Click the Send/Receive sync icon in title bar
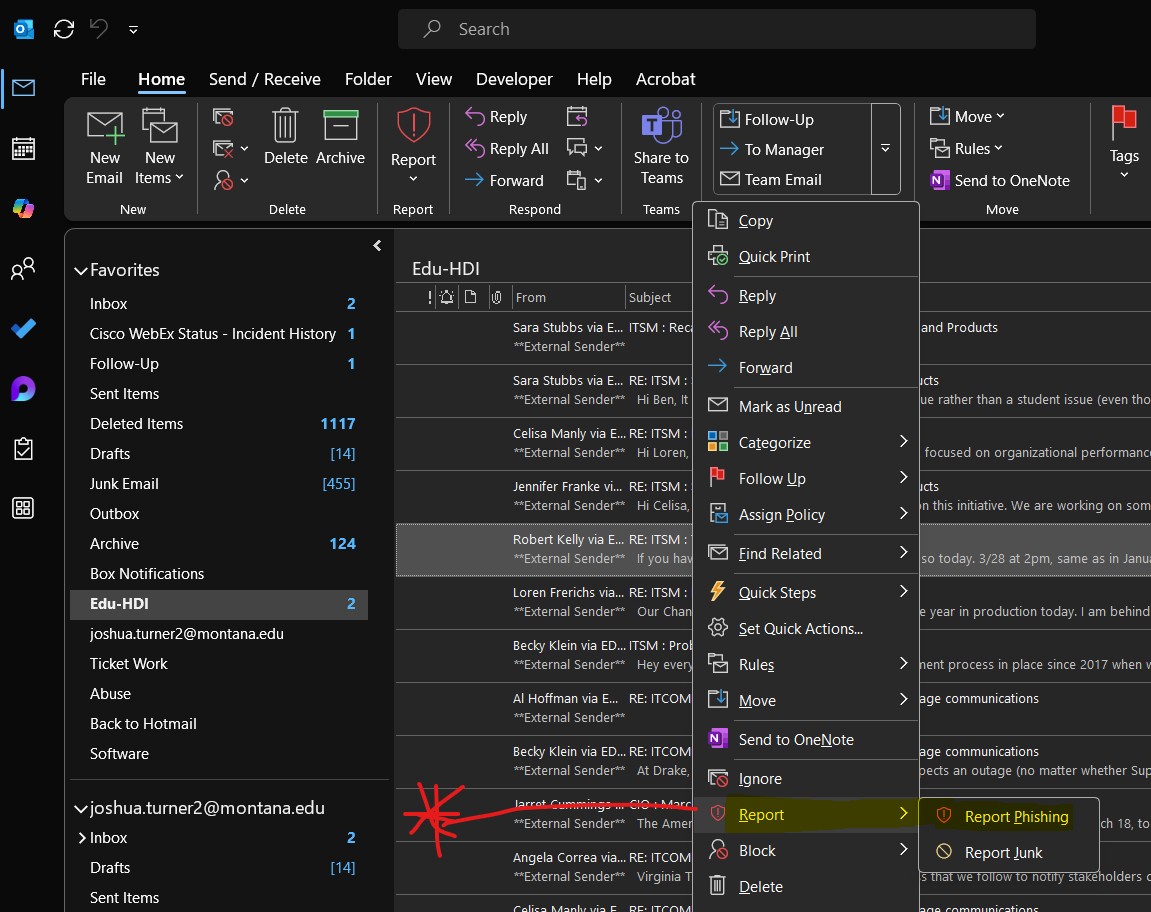Screen dimensions: 1151x912 point(64,29)
